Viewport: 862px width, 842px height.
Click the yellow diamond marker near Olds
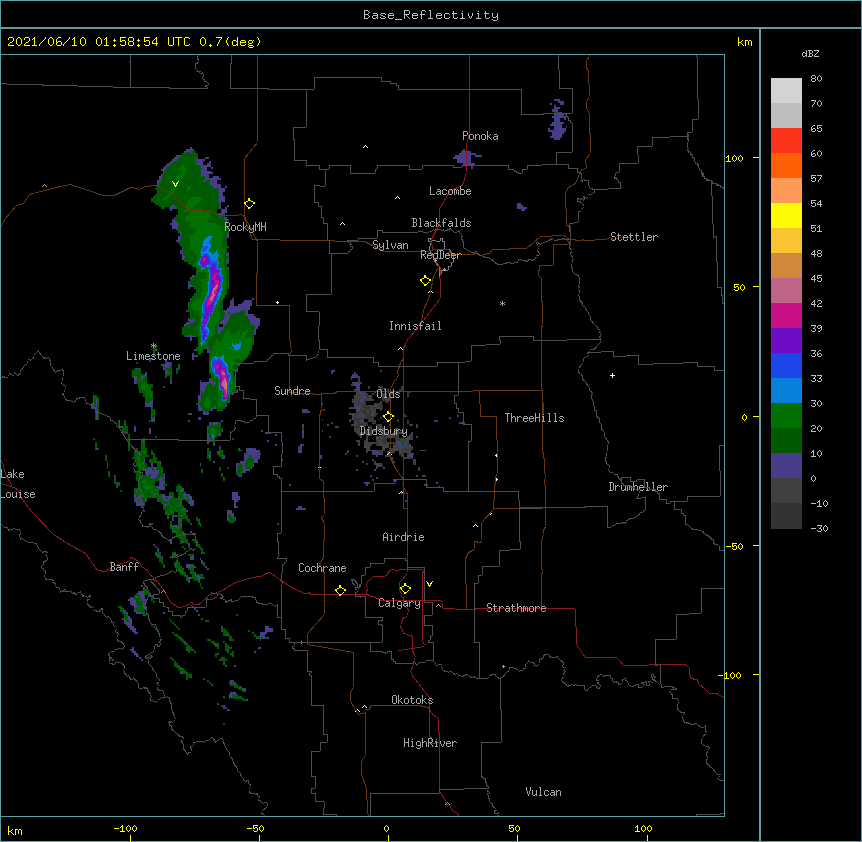[388, 417]
